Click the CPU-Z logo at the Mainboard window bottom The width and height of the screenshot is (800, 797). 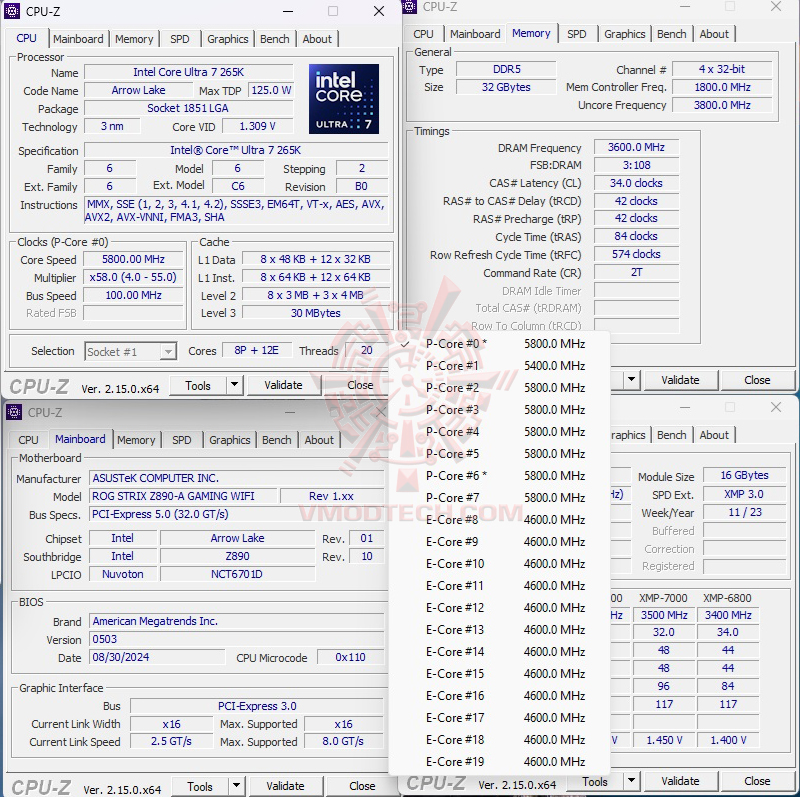tap(42, 785)
